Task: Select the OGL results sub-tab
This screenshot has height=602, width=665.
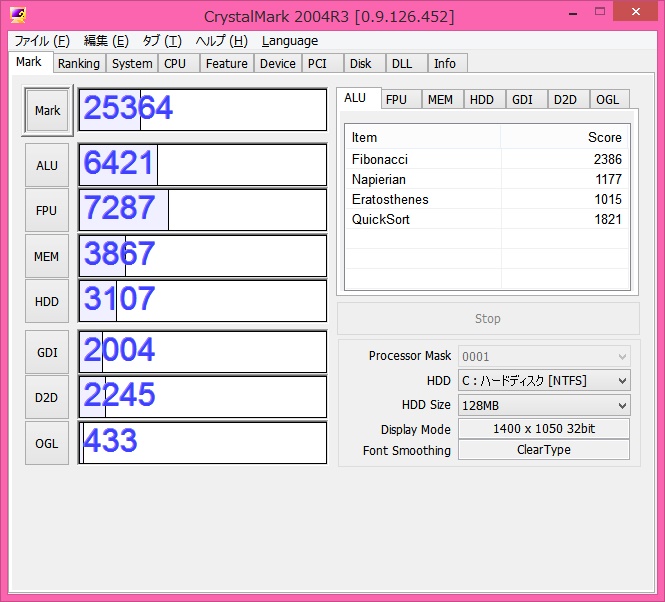Action: [610, 99]
